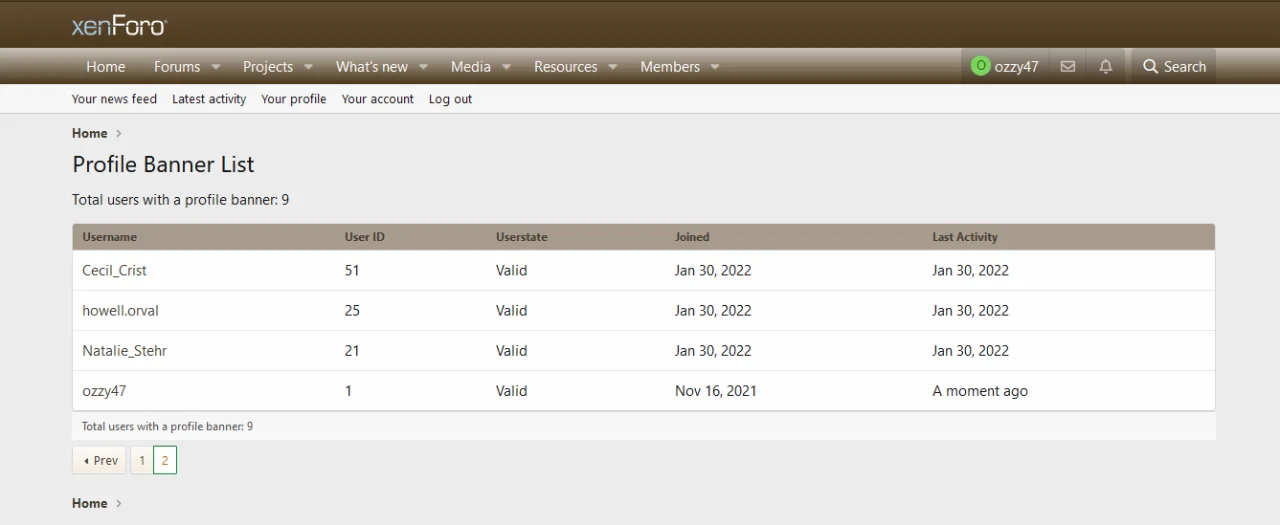Click the Search magnifier button
Image resolution: width=1280 pixels, height=525 pixels.
point(1174,67)
